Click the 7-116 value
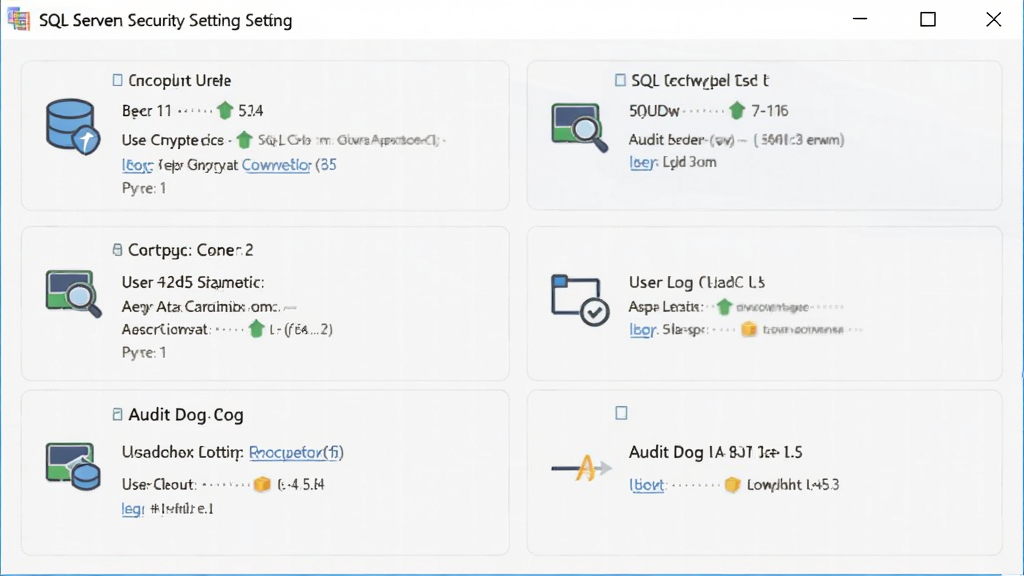This screenshot has height=576, width=1024. [769, 111]
